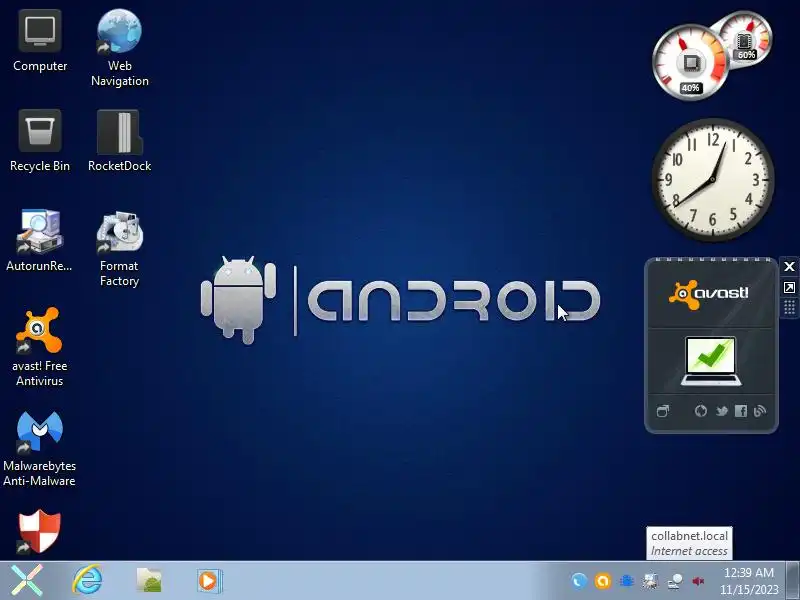Click the analog clock gadget
Image resolution: width=800 pixels, height=600 pixels.
713,180
